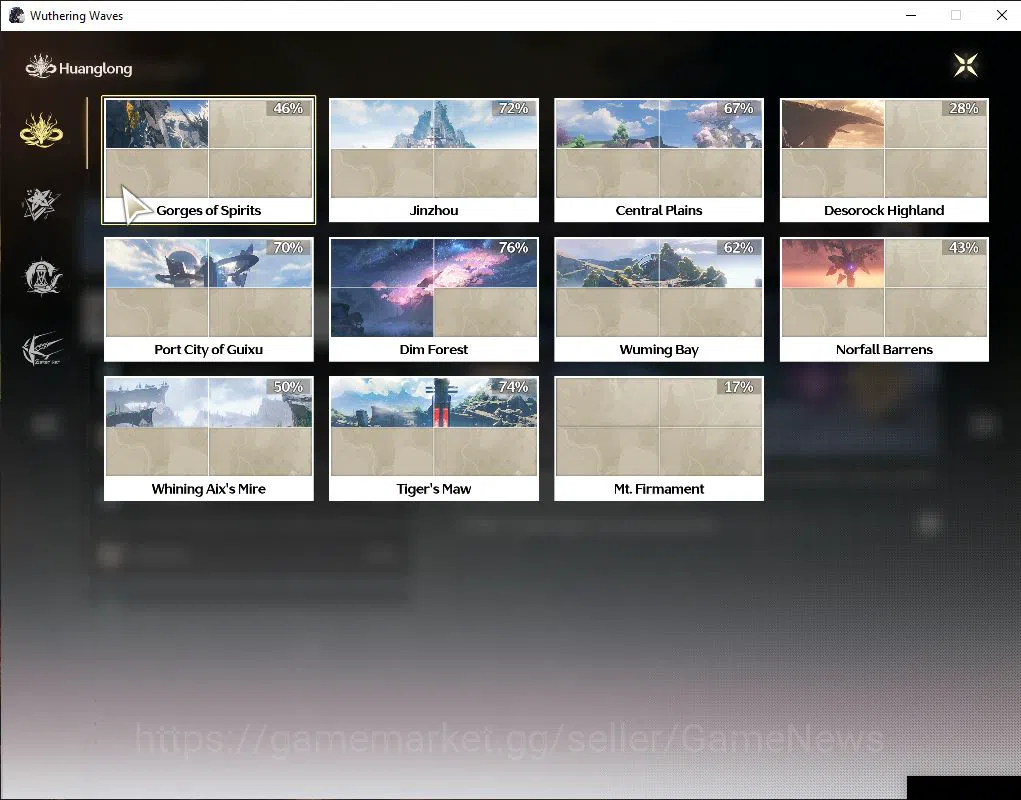Screen dimensions: 1021x800
Task: Select the fourth sidebar emblem with winged crest
Action: pos(42,349)
